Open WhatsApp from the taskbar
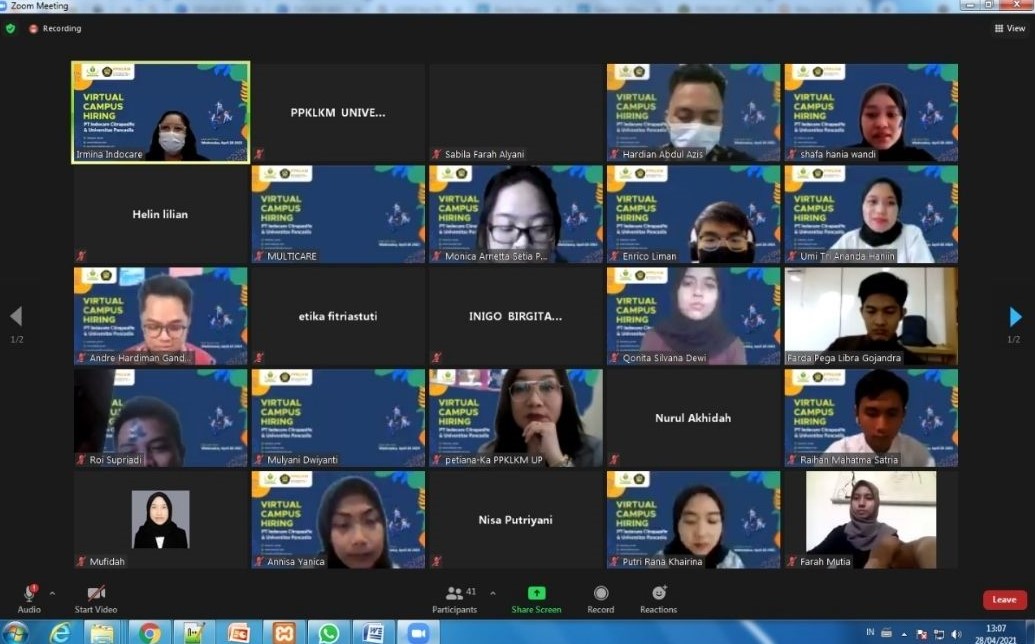Image resolution: width=1035 pixels, height=644 pixels. click(x=329, y=633)
